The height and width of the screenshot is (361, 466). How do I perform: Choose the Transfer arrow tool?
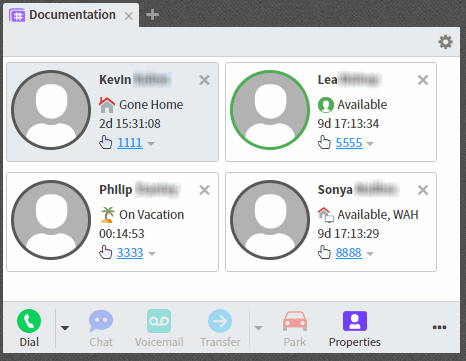[220, 321]
